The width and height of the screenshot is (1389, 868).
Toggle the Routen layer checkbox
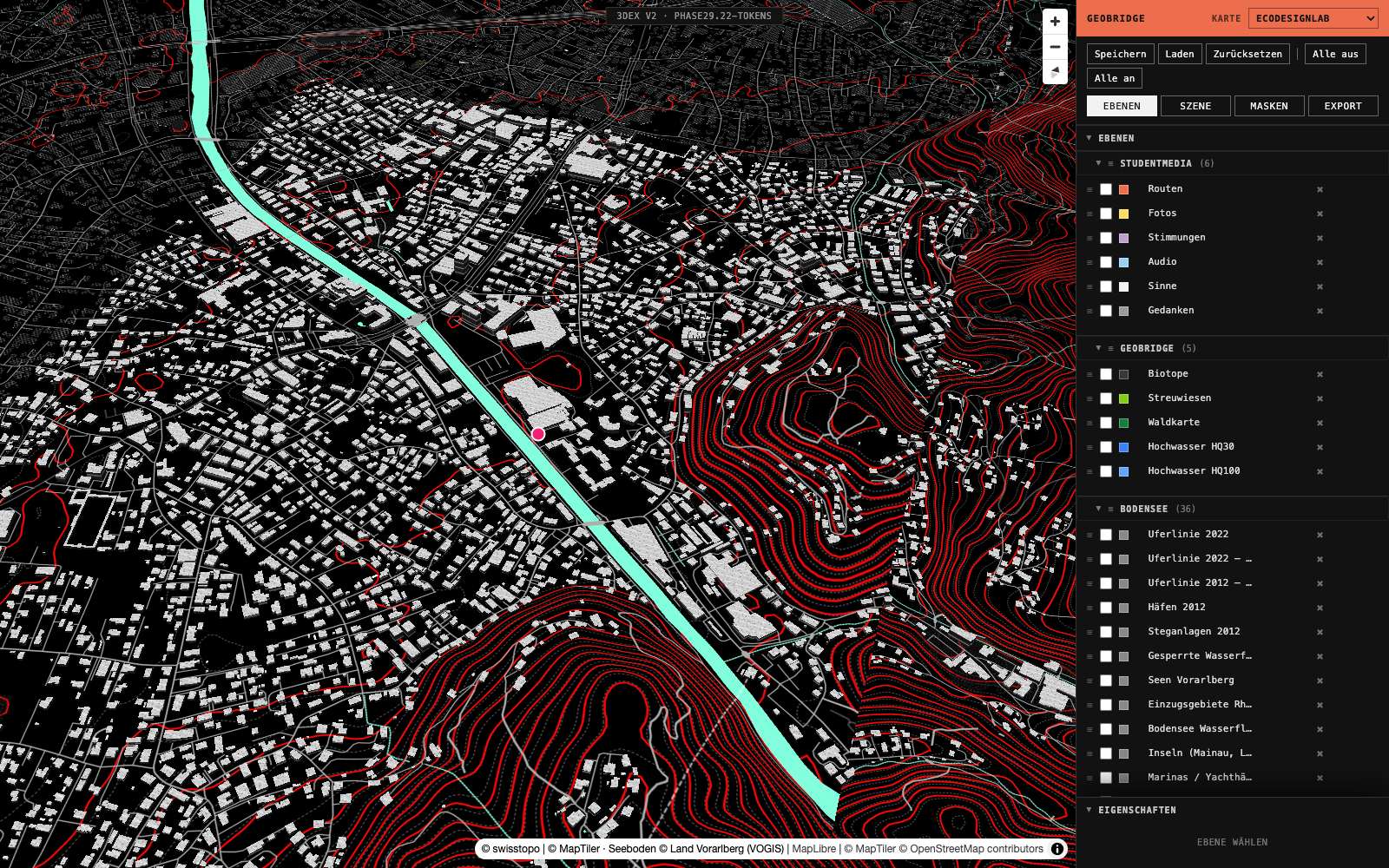tap(1106, 189)
